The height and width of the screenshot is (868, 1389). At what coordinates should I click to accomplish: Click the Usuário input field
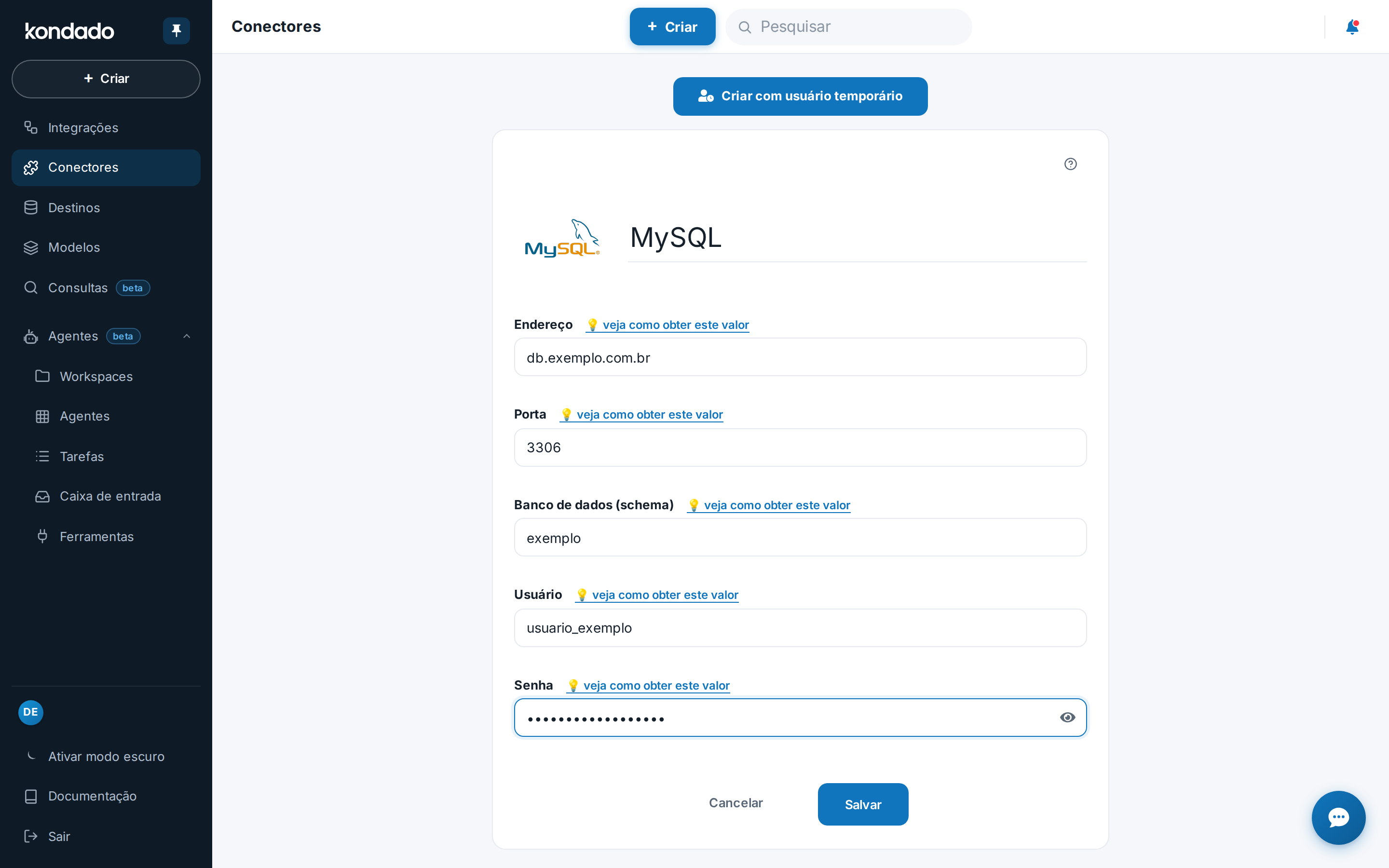click(x=800, y=628)
